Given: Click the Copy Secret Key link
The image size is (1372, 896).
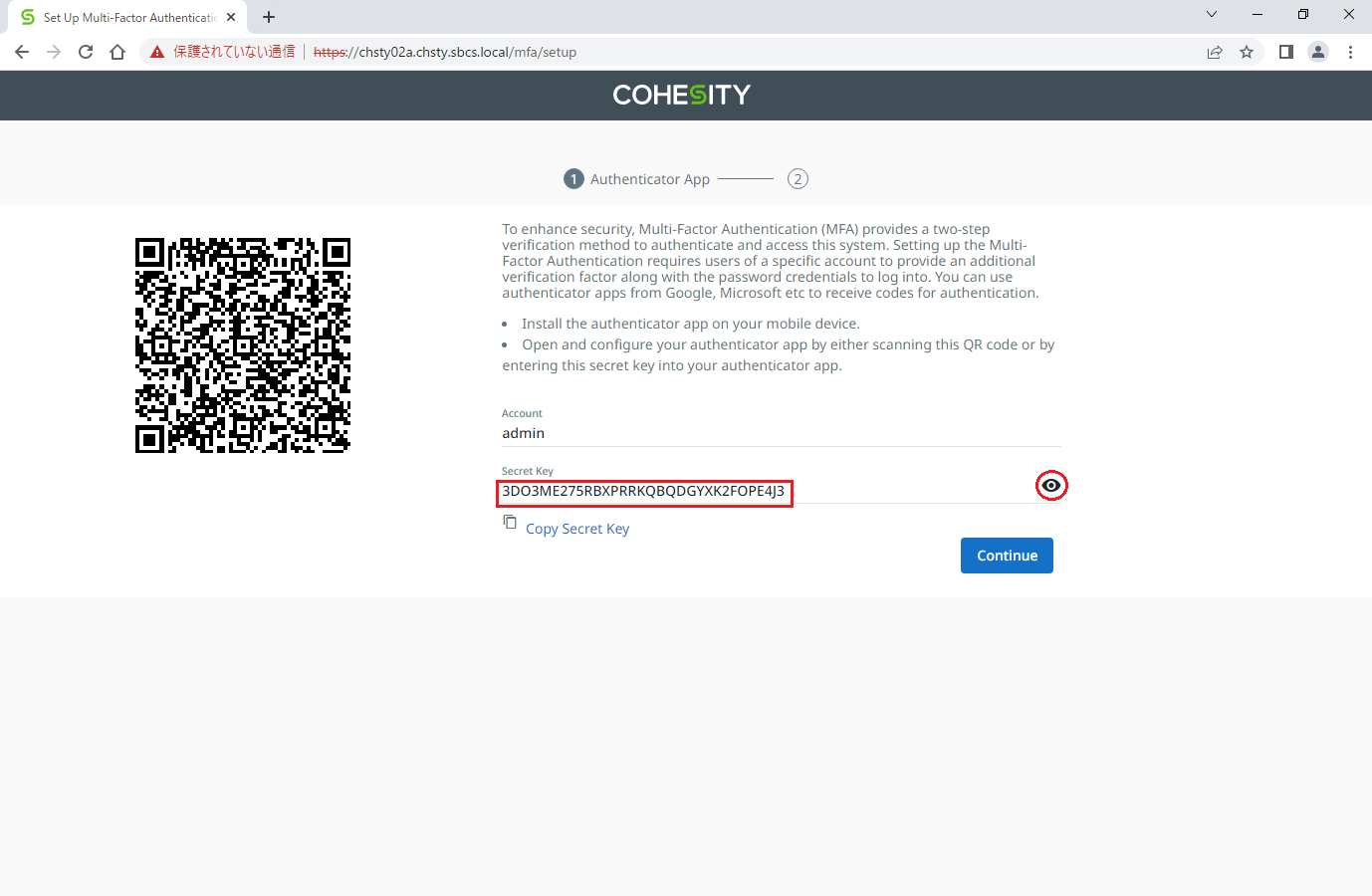Looking at the screenshot, I should coord(577,529).
